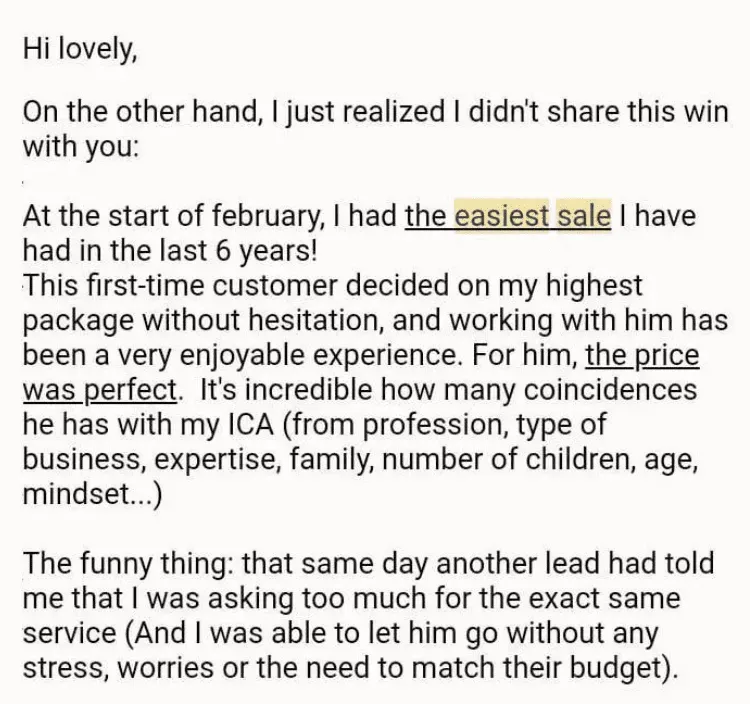Click the underlined "was perfect" text
The image size is (750, 704).
101,389
